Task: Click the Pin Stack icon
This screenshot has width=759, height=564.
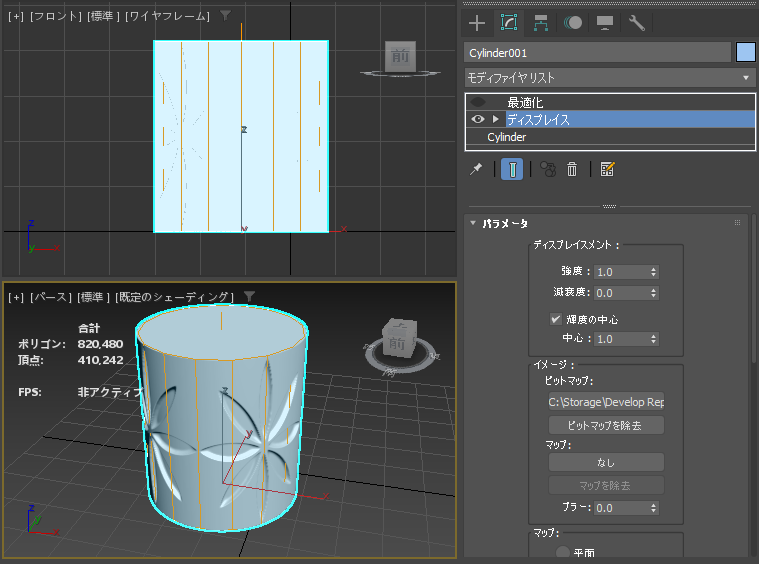Action: pos(476,169)
